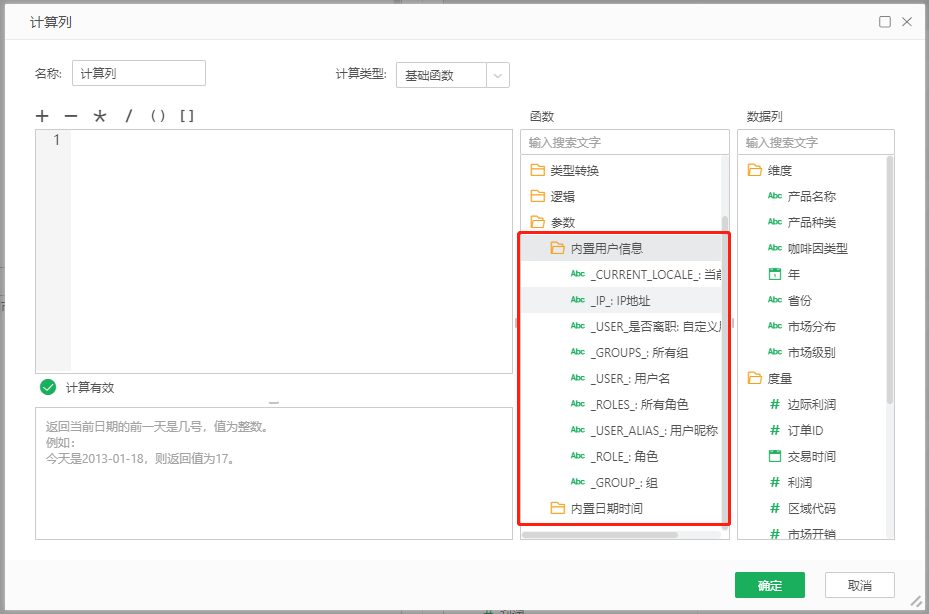This screenshot has height=614, width=929.
Task: Click the description panel collapse handle
Action: (274, 403)
